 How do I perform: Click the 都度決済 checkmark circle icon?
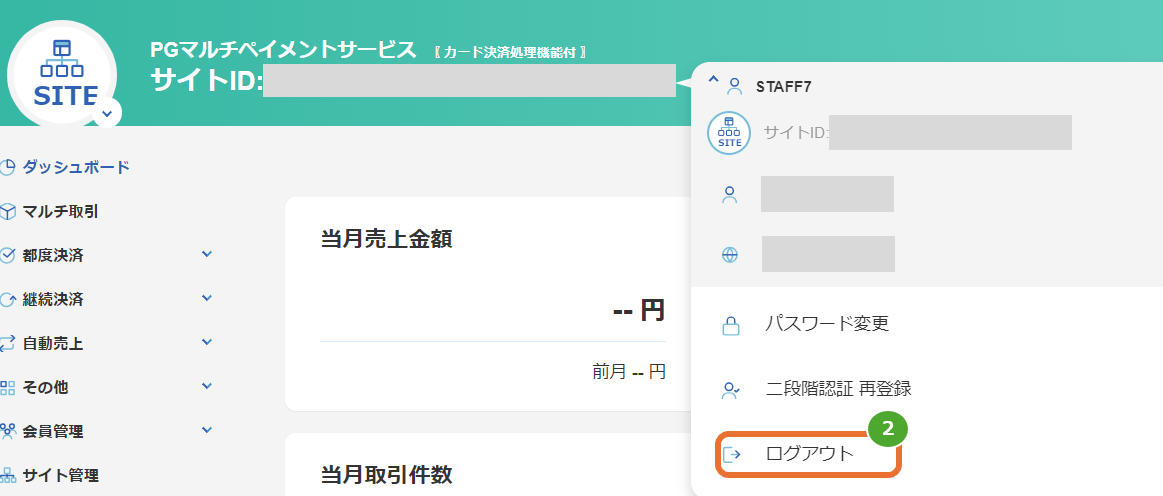coord(8,256)
